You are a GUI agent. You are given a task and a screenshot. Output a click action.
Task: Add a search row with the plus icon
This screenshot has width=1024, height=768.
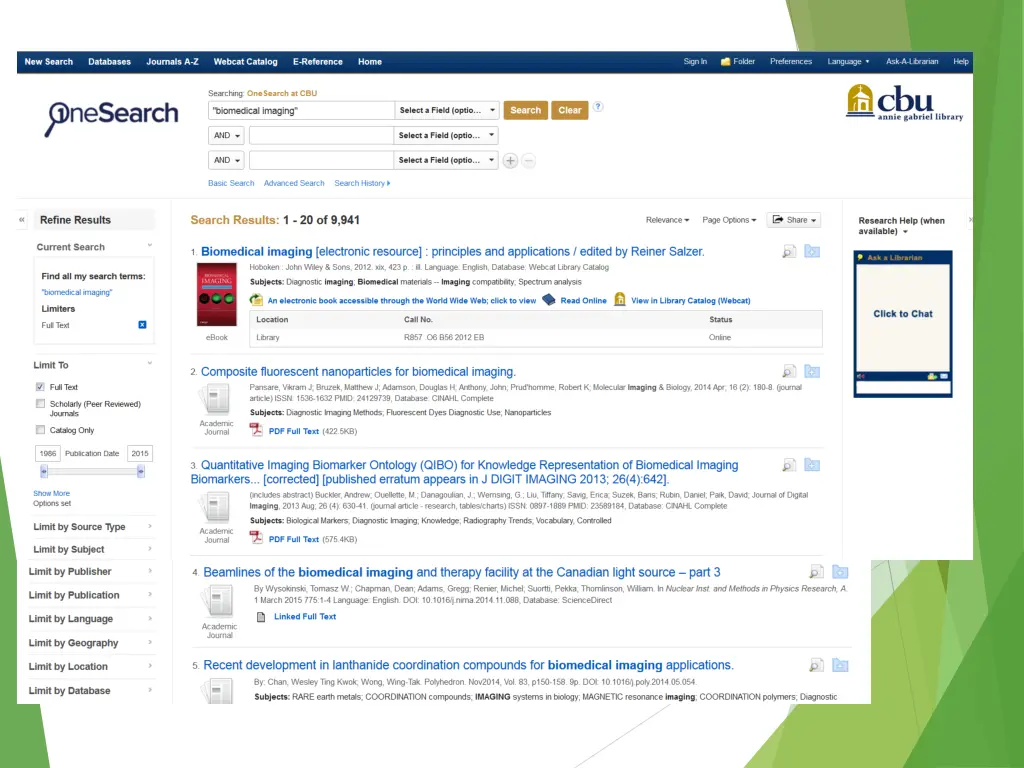pyautogui.click(x=510, y=161)
